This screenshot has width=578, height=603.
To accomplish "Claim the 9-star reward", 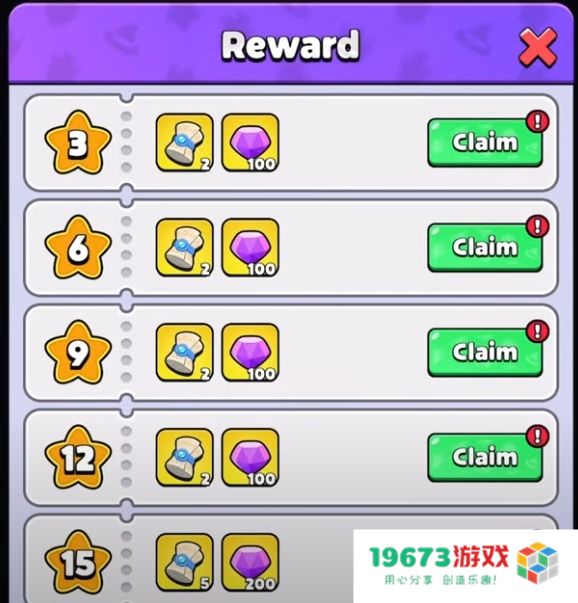I will 485,353.
